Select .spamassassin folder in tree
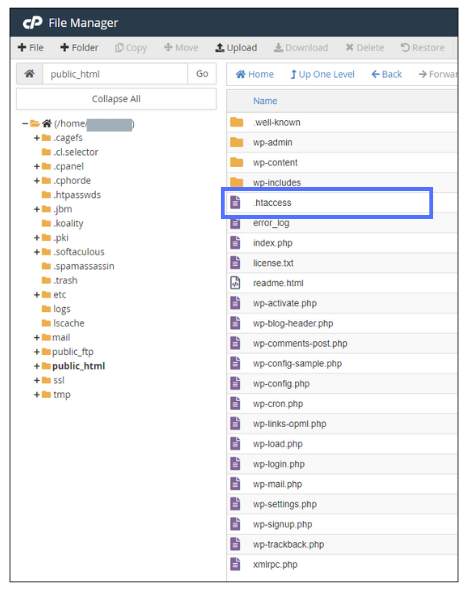The image size is (468, 592). 83,266
